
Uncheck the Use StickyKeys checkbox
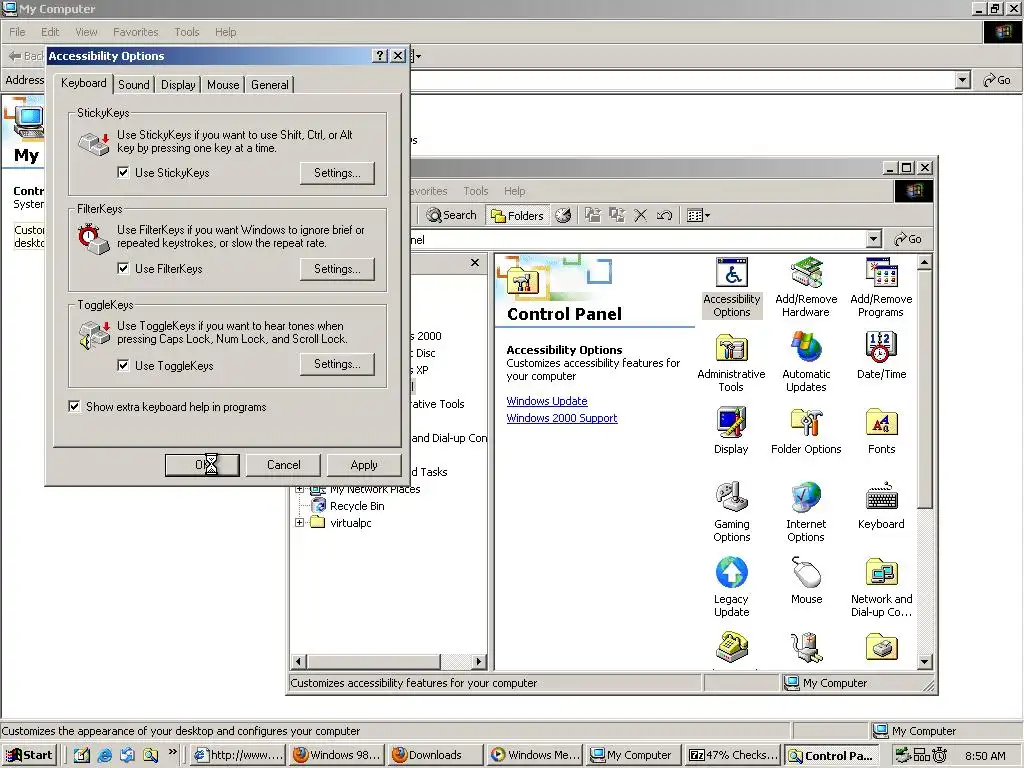click(123, 172)
